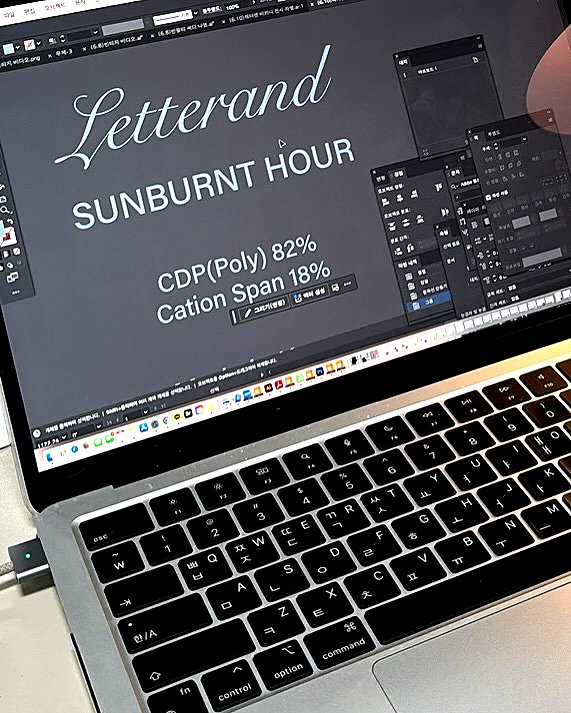
Task: Switch to (6.8)빈티지 비디오.ai document tab
Action: (x=117, y=42)
